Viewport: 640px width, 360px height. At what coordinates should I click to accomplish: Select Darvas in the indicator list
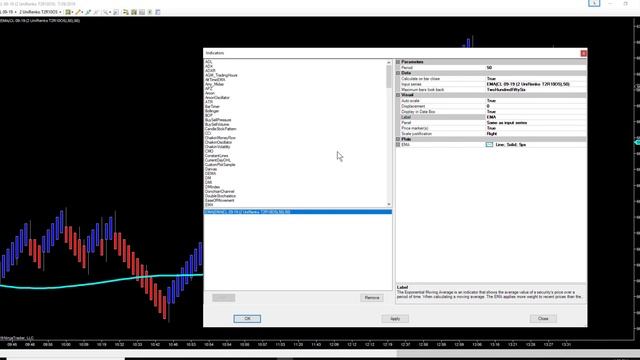click(211, 169)
